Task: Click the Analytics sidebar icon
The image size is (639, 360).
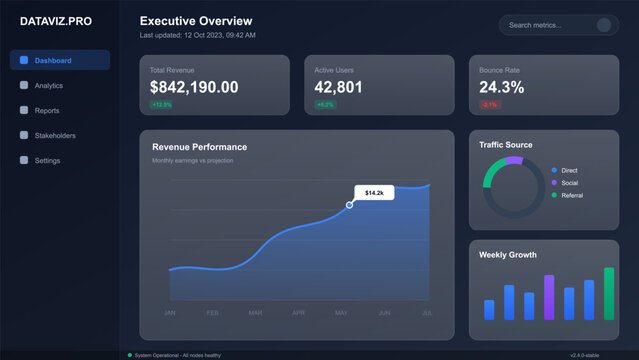Action: click(x=24, y=85)
